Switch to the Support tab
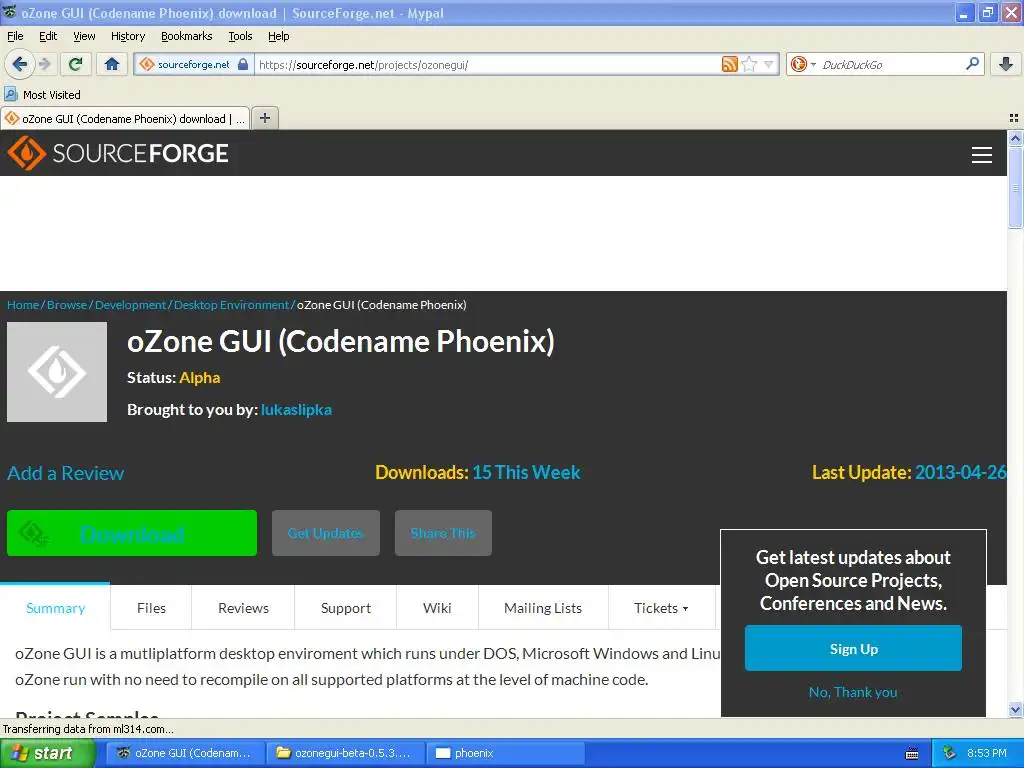 tap(345, 608)
